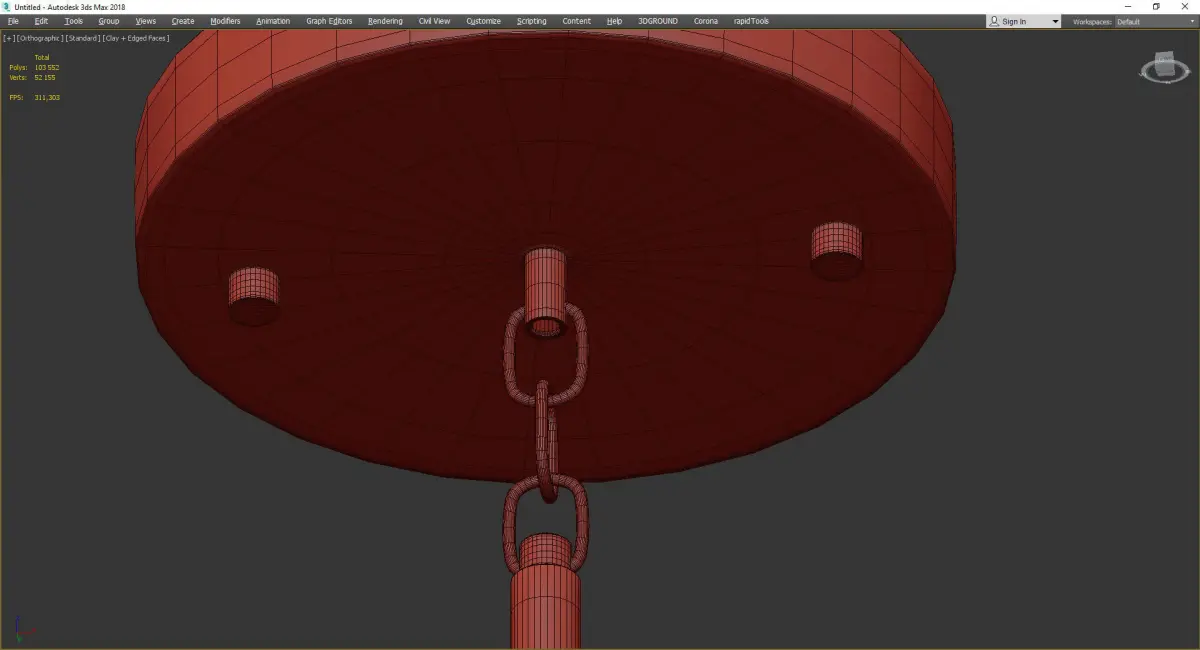Click the Sign In user icon

point(994,21)
